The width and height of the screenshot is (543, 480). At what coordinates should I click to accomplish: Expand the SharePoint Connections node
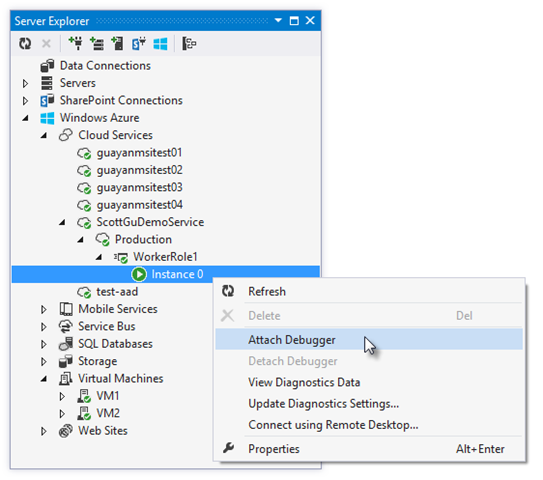tap(25, 101)
